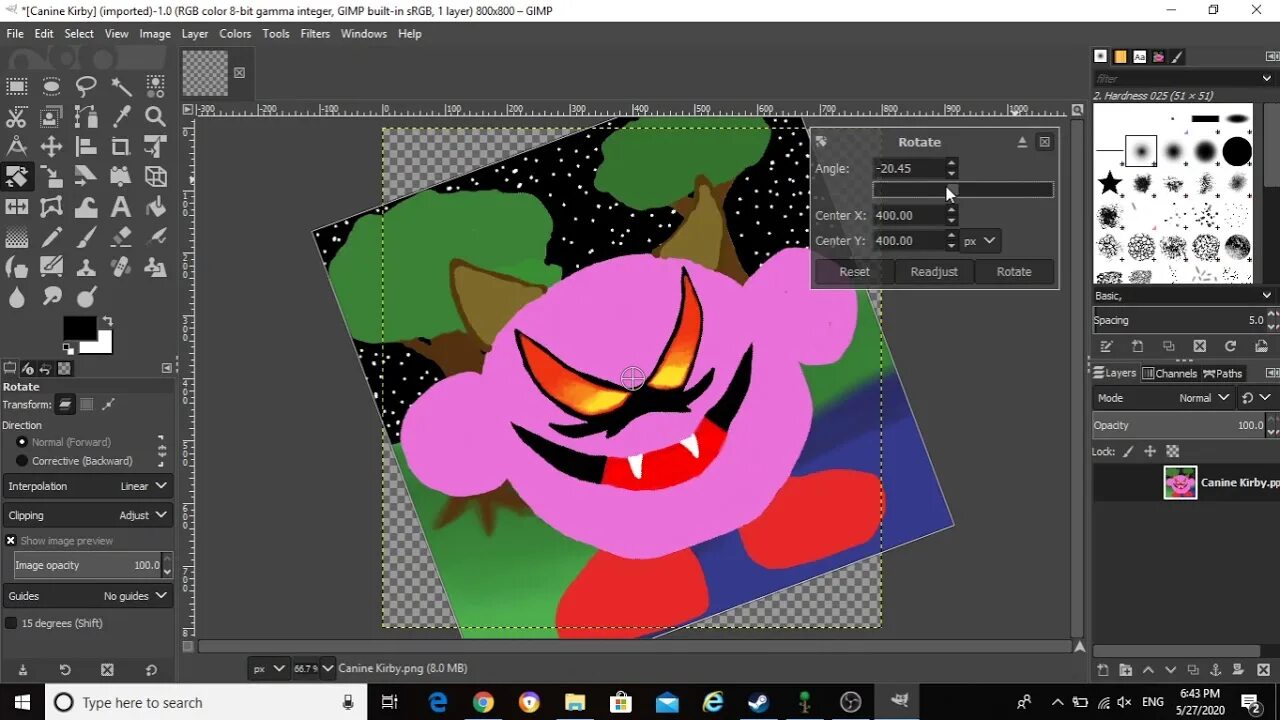Image resolution: width=1280 pixels, height=720 pixels.
Task: Open the Filters menu
Action: tap(315, 33)
